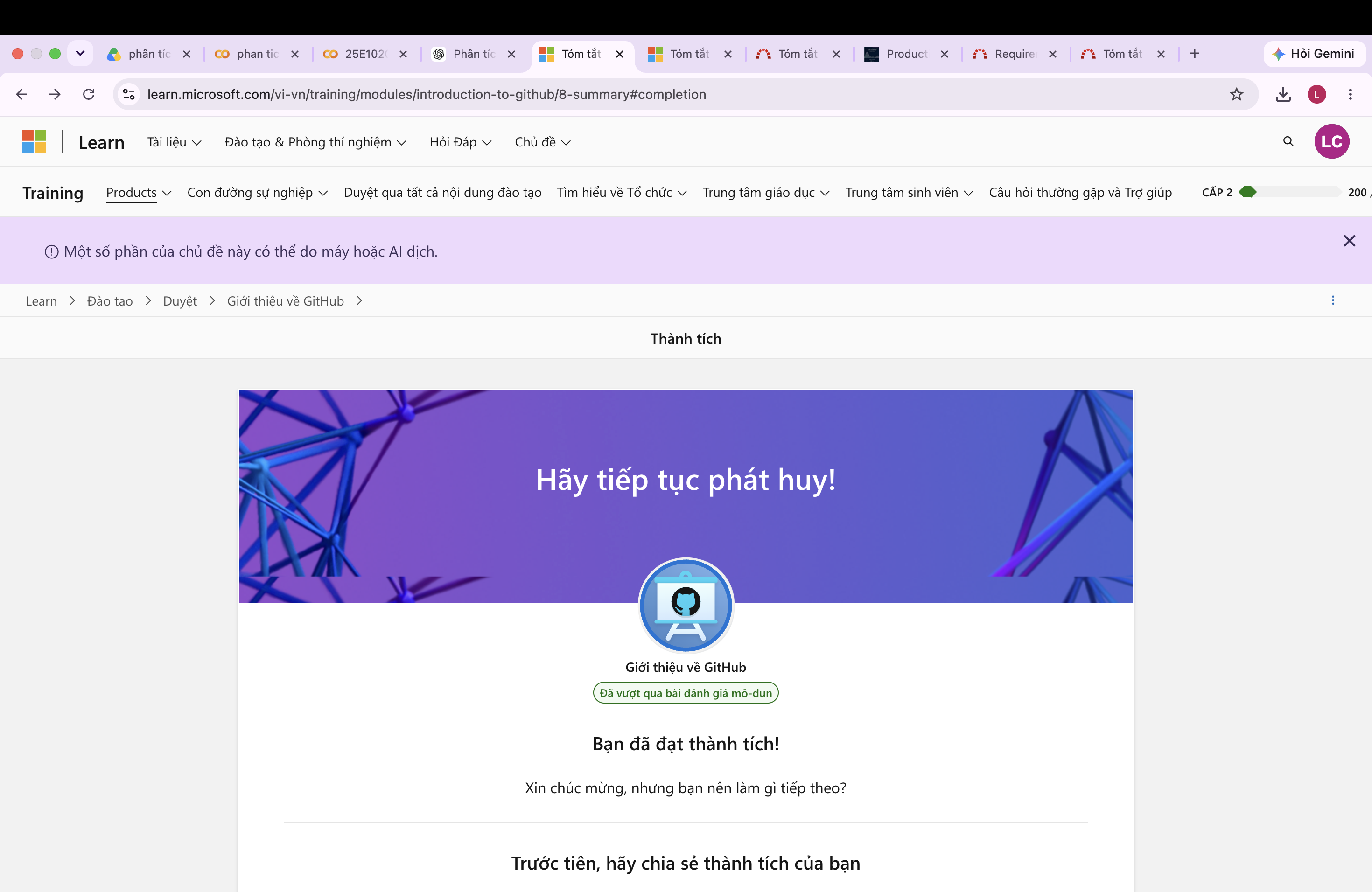Expand the Products dropdown

tap(138, 193)
